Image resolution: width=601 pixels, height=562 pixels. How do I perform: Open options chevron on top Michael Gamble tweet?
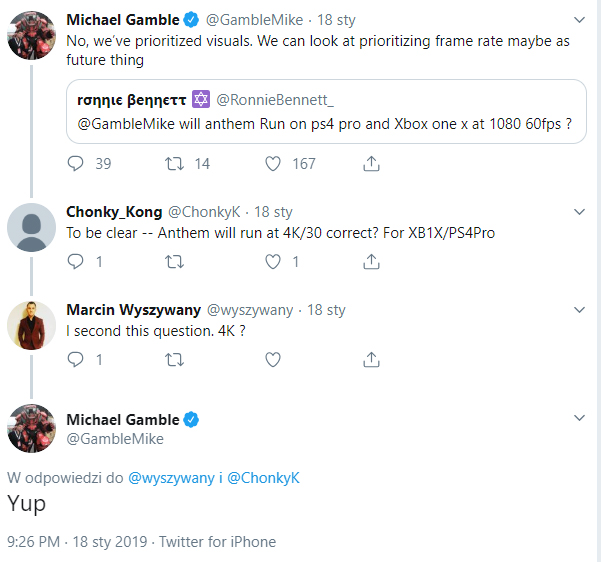click(579, 20)
